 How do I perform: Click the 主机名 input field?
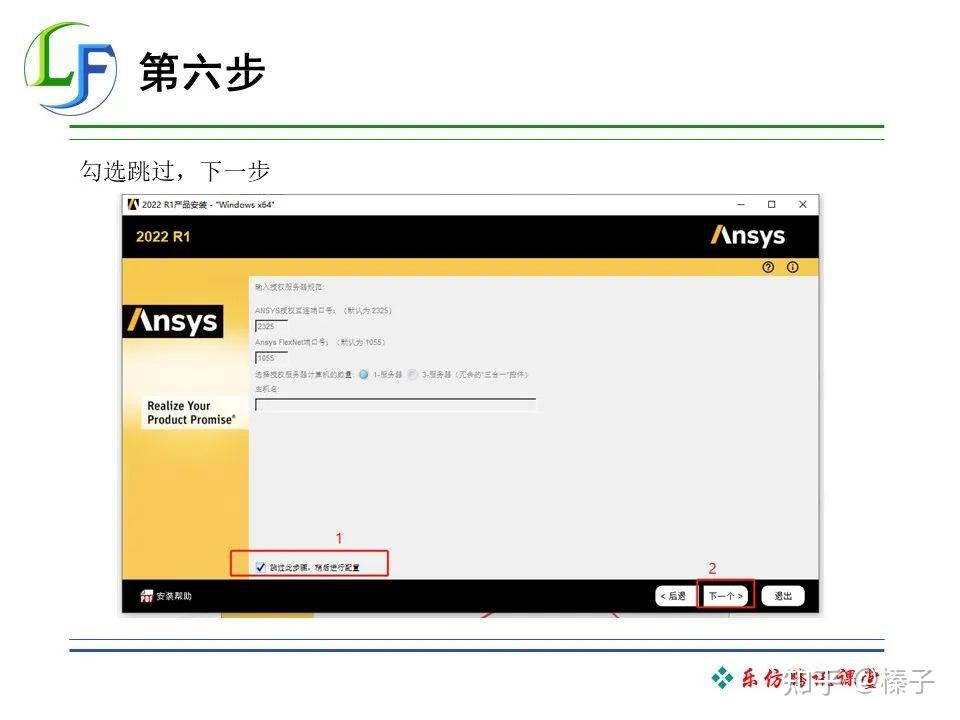[395, 404]
